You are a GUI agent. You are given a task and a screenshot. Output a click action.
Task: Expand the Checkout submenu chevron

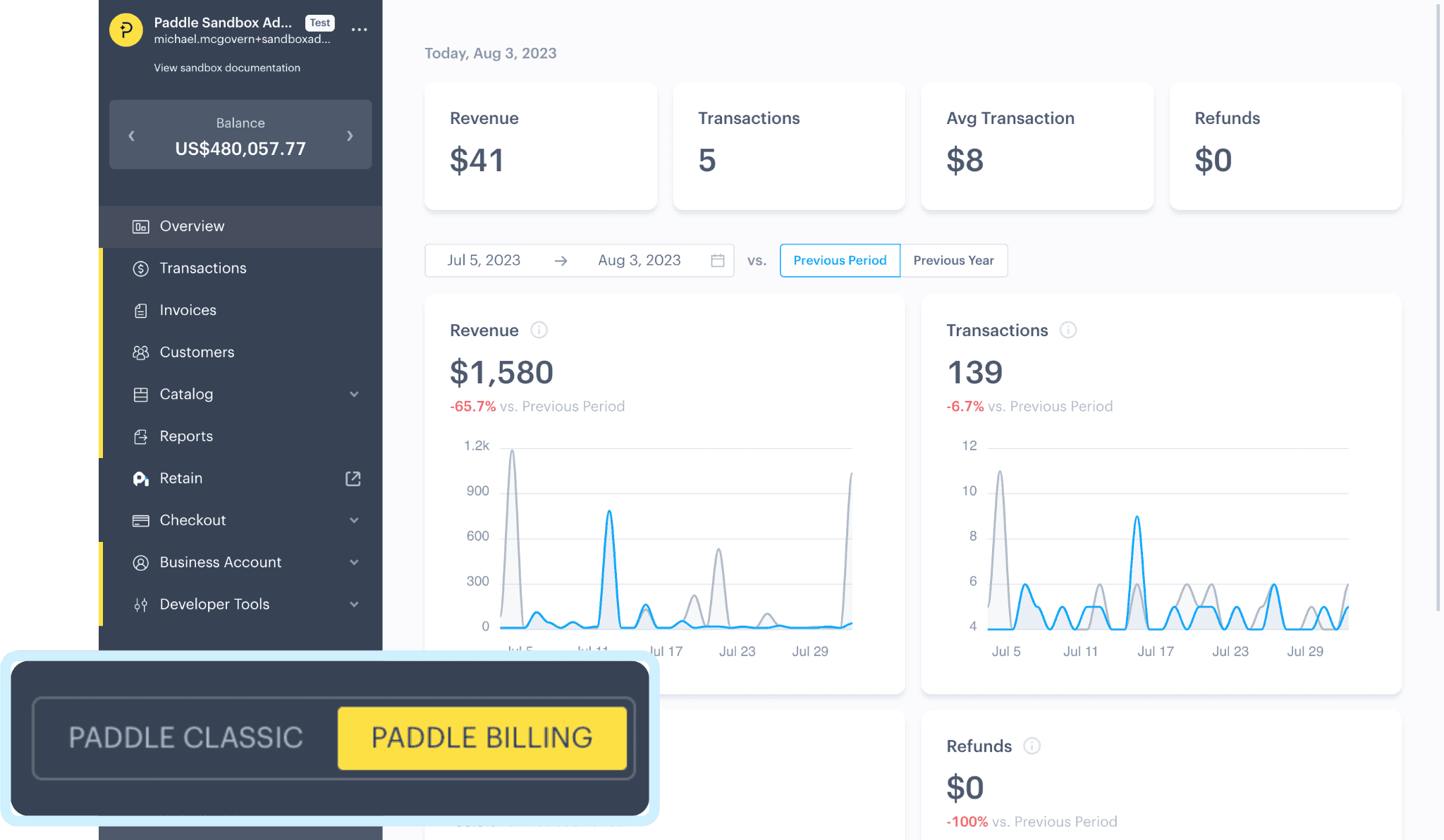click(354, 521)
